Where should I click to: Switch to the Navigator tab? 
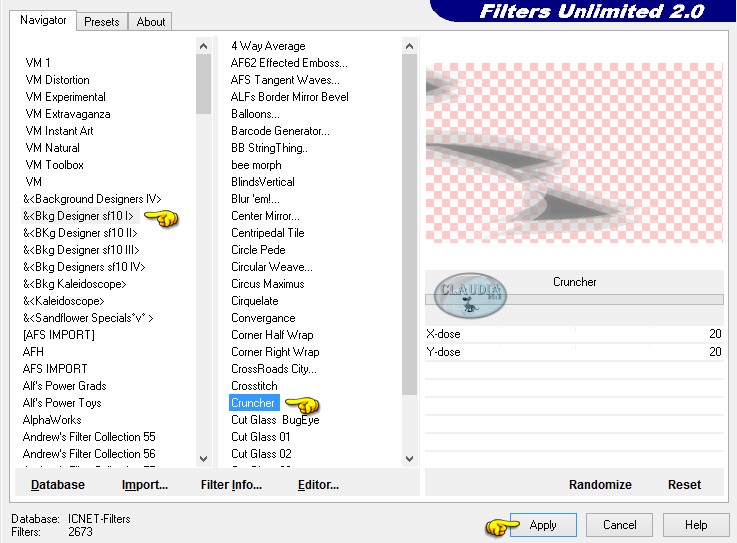[43, 21]
